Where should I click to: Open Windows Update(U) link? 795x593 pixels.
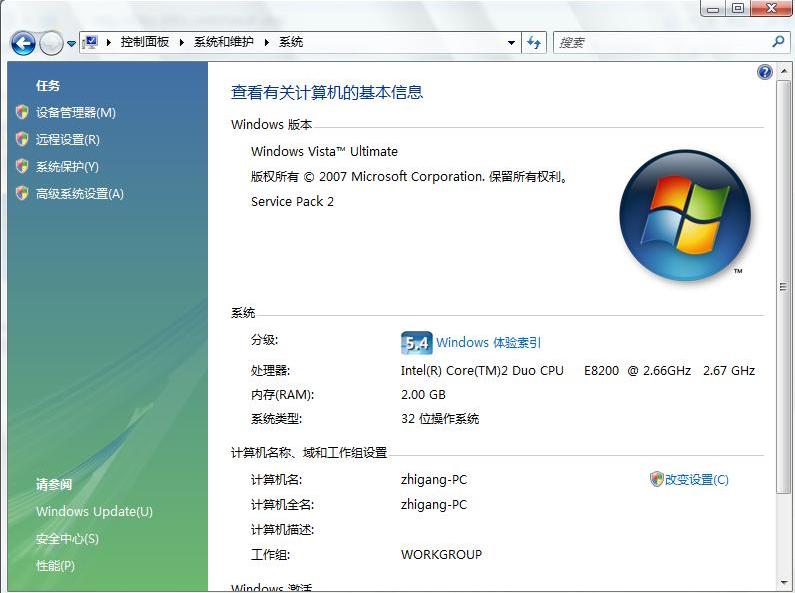[x=94, y=511]
